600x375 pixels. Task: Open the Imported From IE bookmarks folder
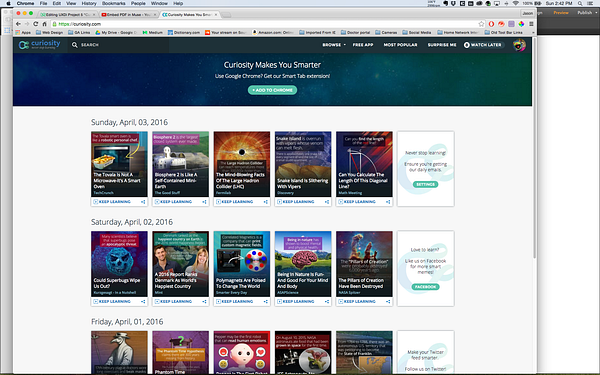pos(317,33)
